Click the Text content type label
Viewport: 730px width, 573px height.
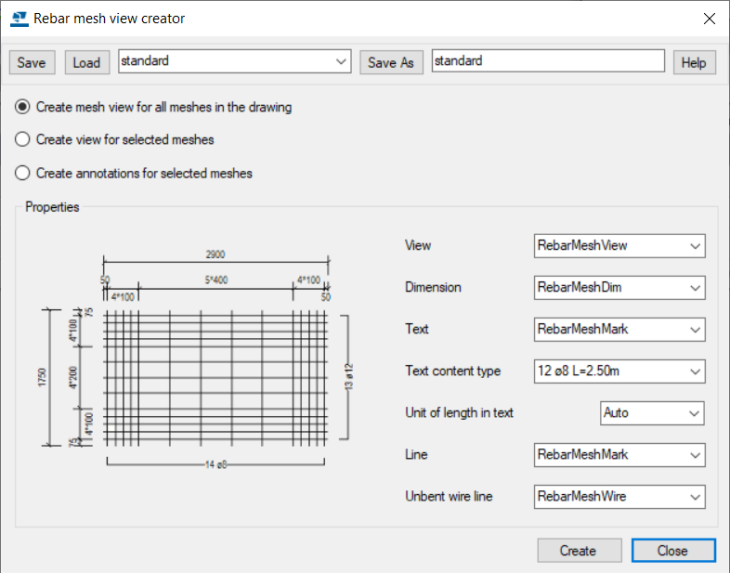[453, 371]
